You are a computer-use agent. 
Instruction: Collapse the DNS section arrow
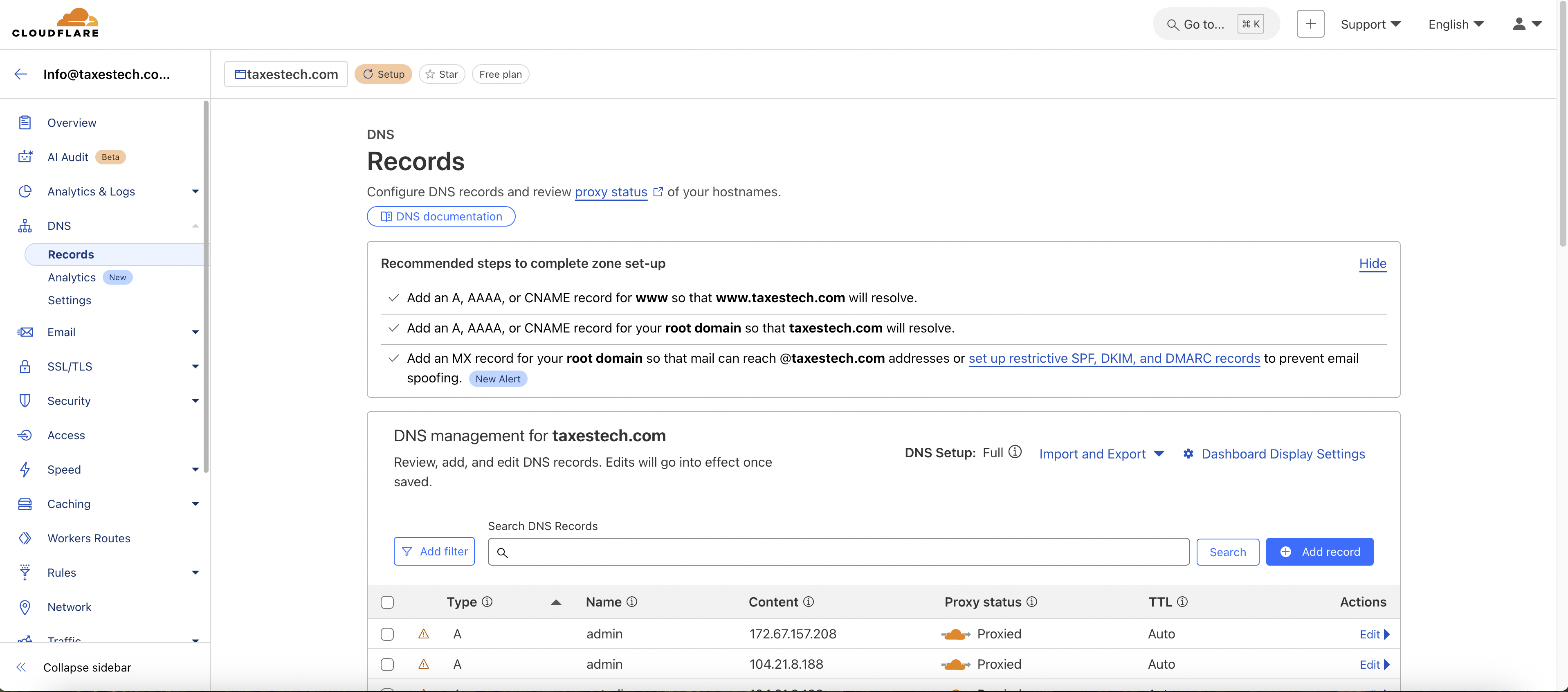[195, 226]
